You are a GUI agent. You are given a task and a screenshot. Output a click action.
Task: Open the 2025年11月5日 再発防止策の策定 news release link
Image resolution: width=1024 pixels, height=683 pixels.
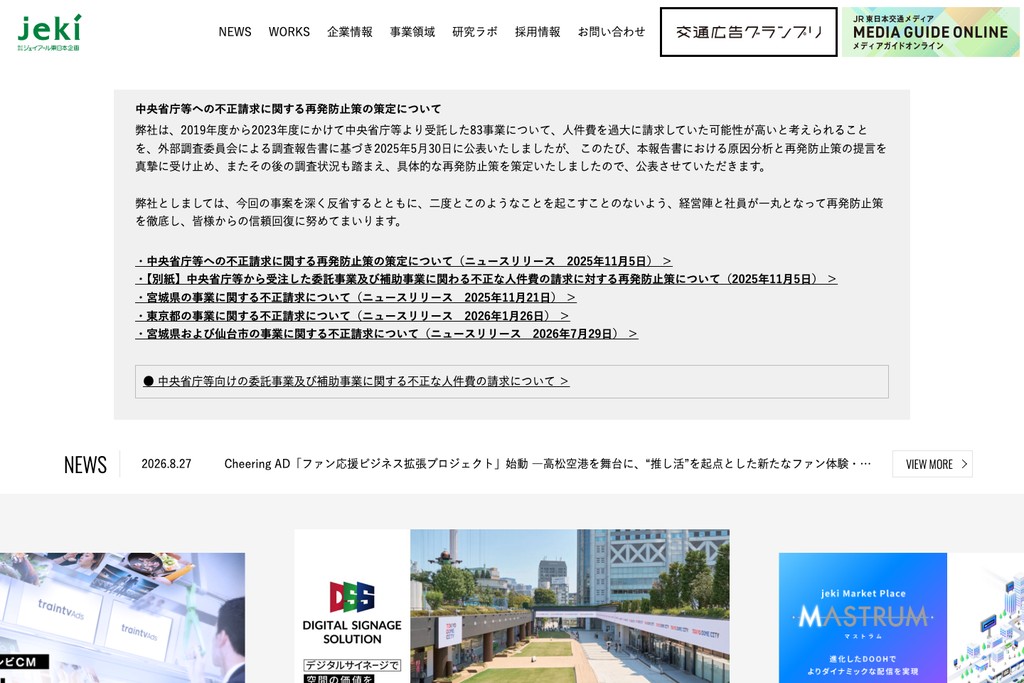click(x=404, y=261)
